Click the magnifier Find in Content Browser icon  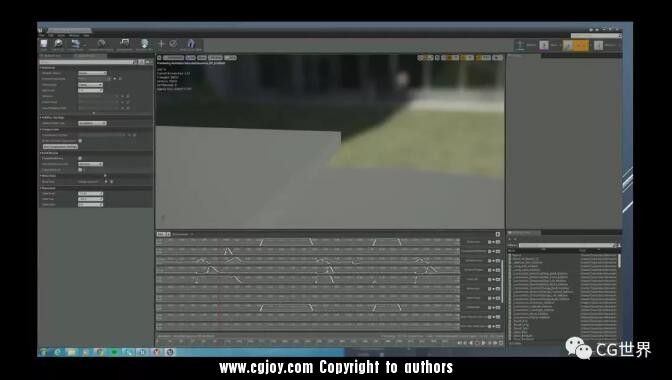58,44
